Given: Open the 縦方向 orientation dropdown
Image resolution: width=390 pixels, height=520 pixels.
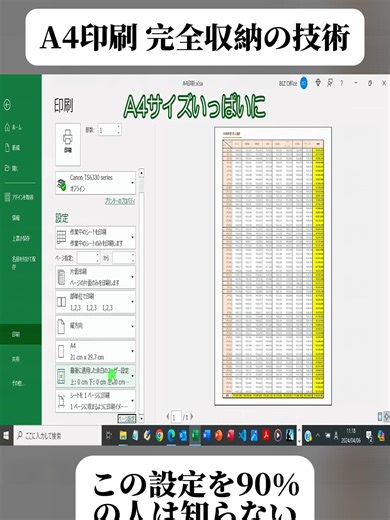Looking at the screenshot, I should [x=96, y=326].
